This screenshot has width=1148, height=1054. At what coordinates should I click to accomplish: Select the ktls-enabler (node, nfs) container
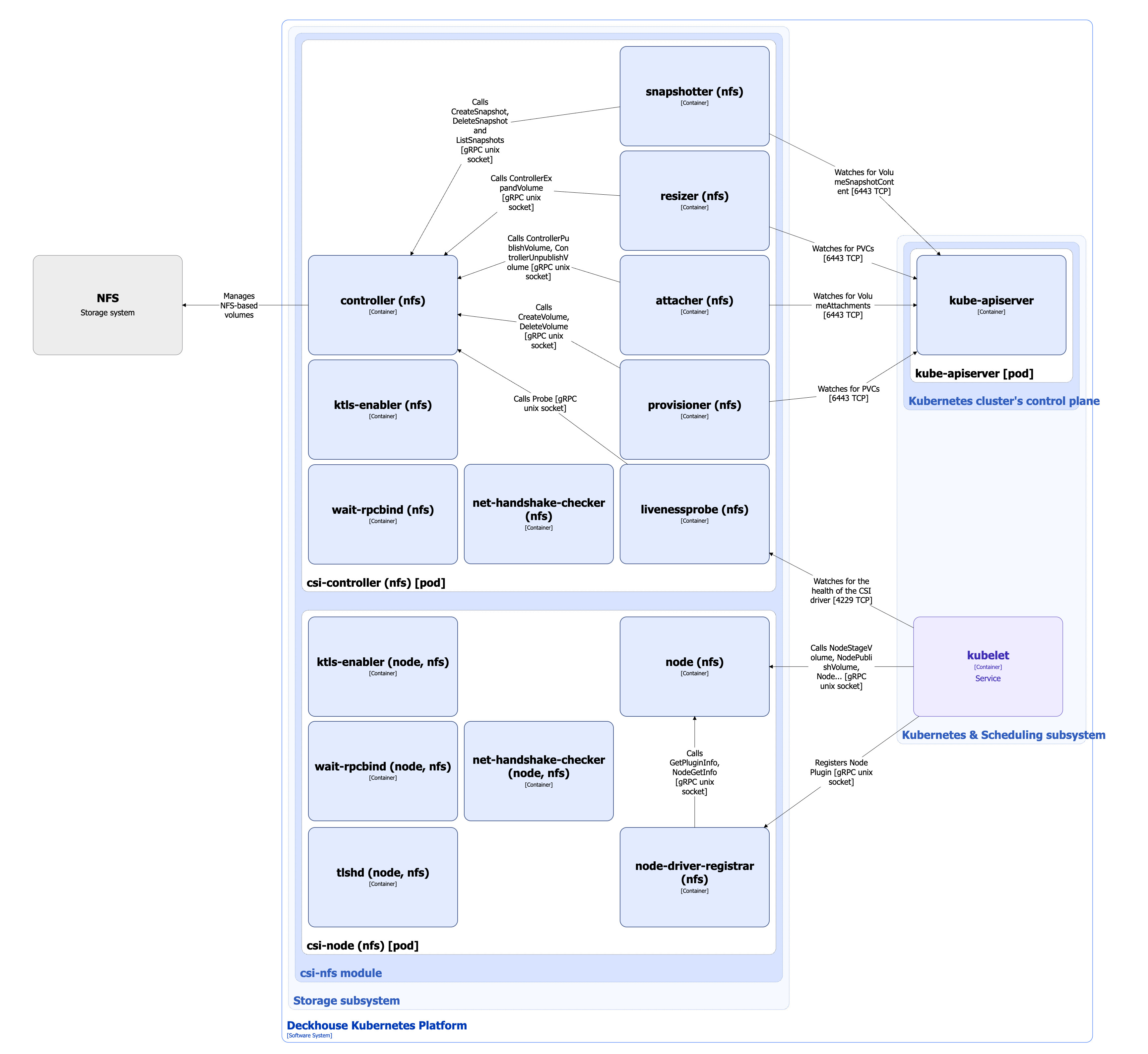(383, 667)
